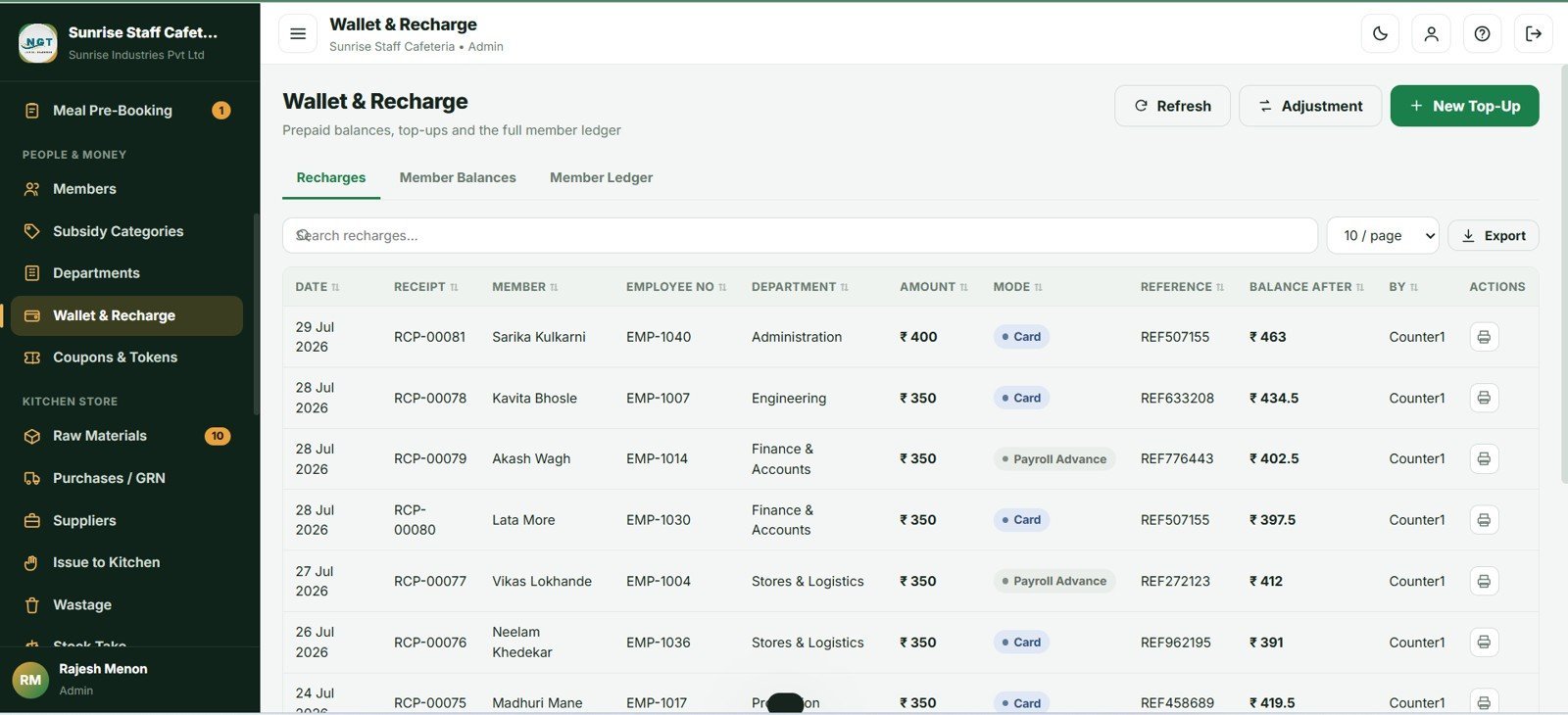Print receipt for Akash Wagh
The height and width of the screenshot is (715, 1568).
[1484, 458]
